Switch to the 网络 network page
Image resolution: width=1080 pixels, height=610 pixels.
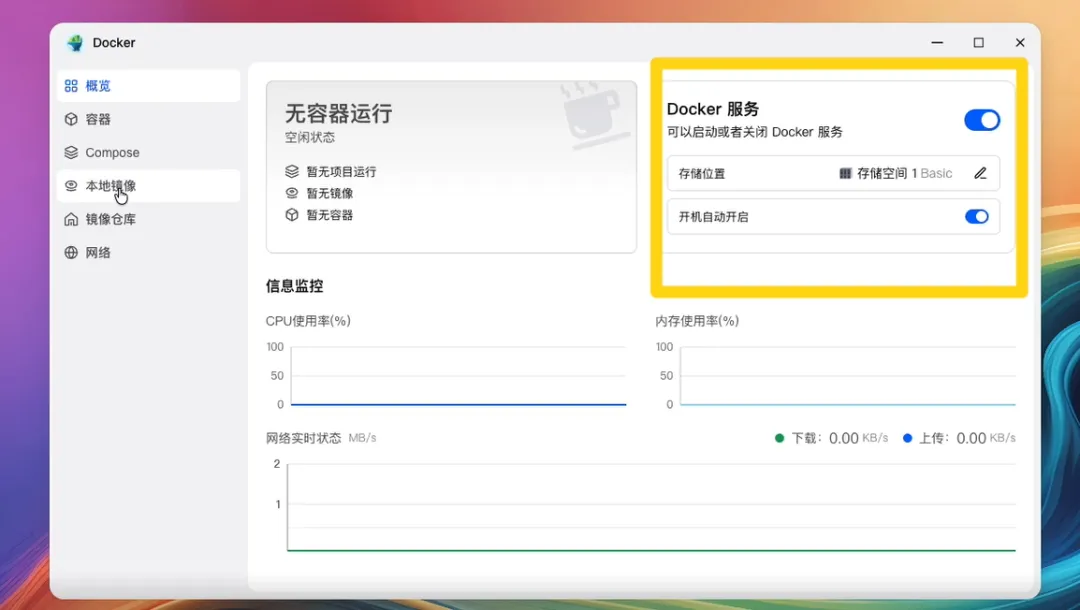[148, 253]
